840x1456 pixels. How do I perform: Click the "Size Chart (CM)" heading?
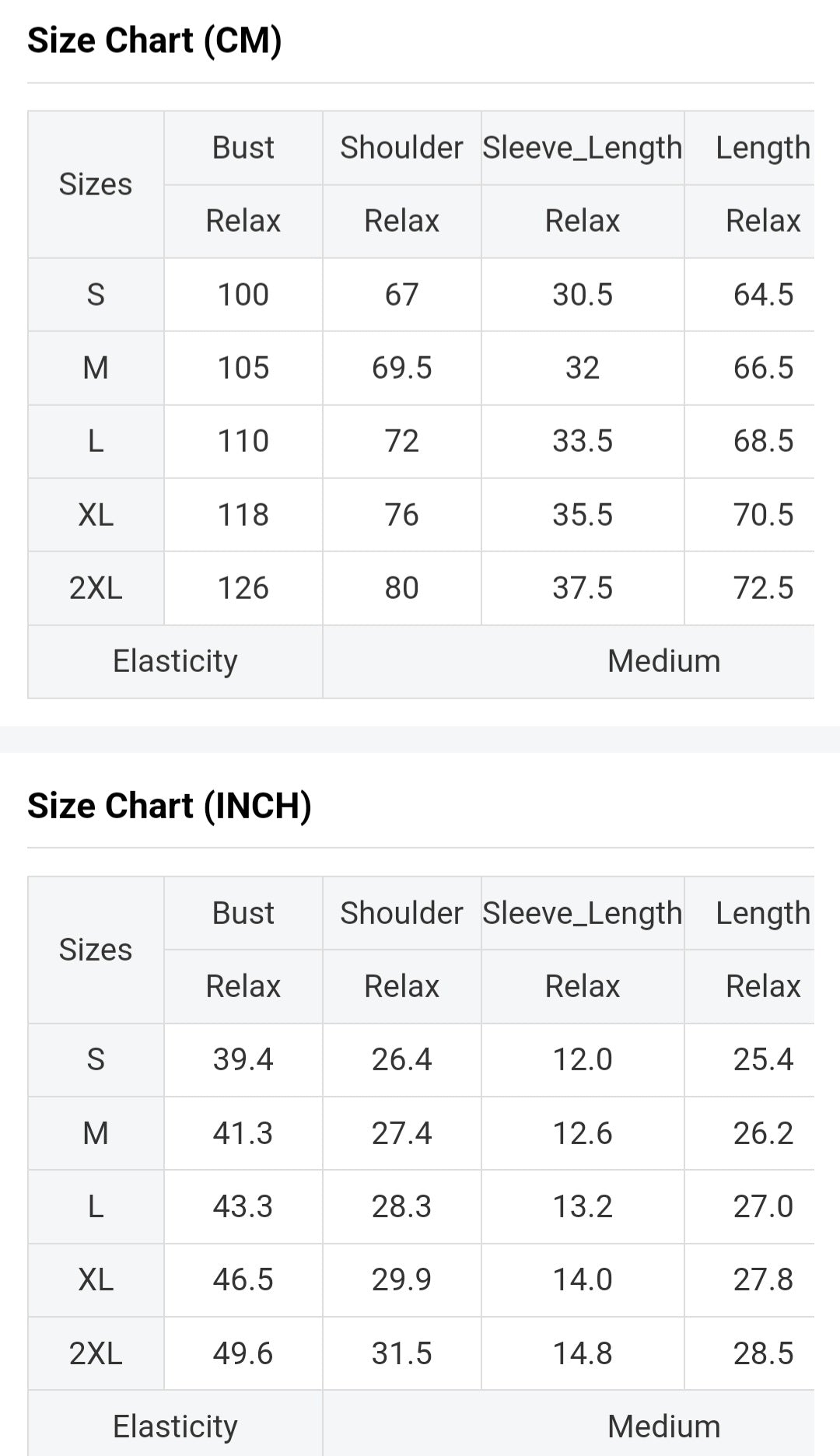[154, 40]
